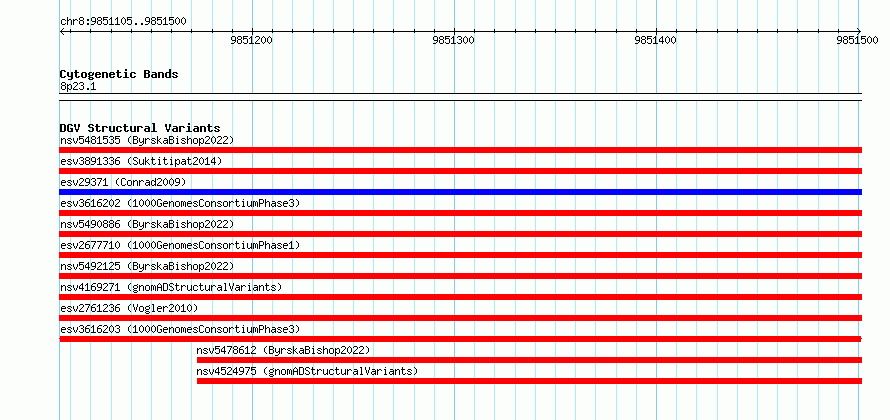Click the blue bar under esv29371
This screenshot has width=890, height=420.
[x=460, y=192]
